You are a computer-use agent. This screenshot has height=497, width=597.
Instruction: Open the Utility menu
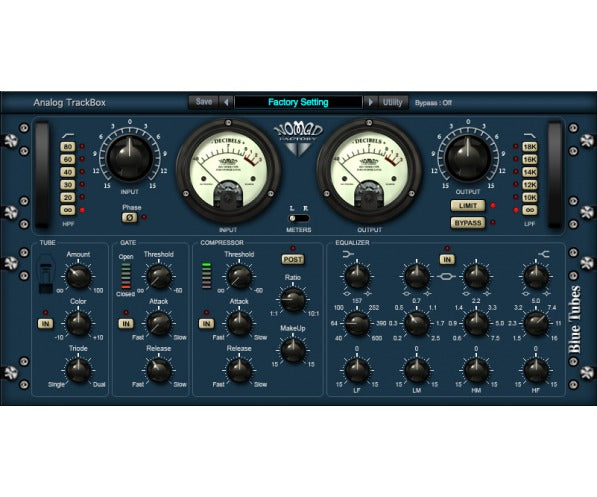393,102
